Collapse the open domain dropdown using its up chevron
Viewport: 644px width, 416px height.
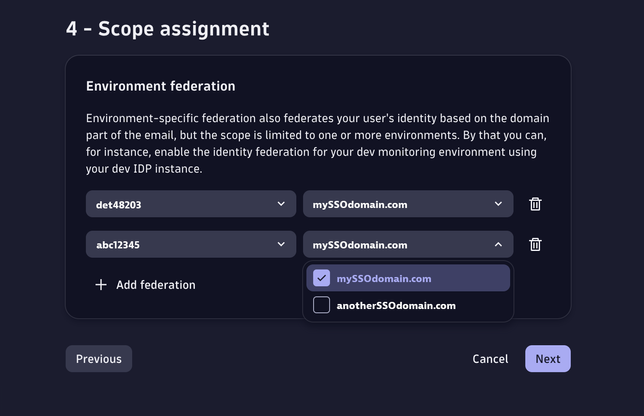click(498, 244)
